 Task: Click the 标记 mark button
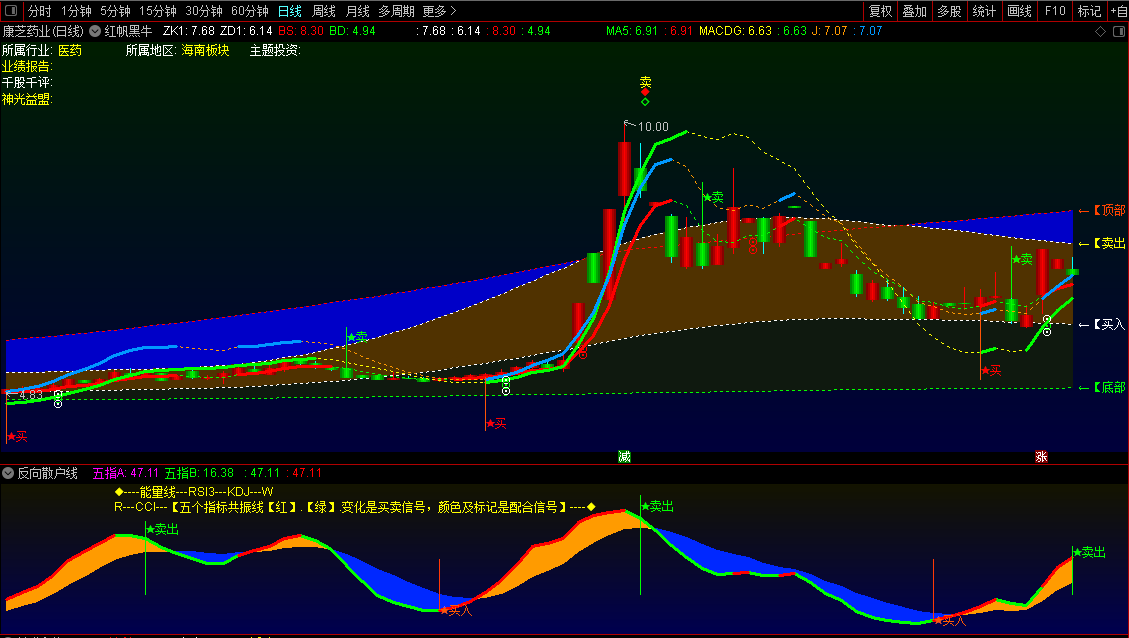(1089, 12)
